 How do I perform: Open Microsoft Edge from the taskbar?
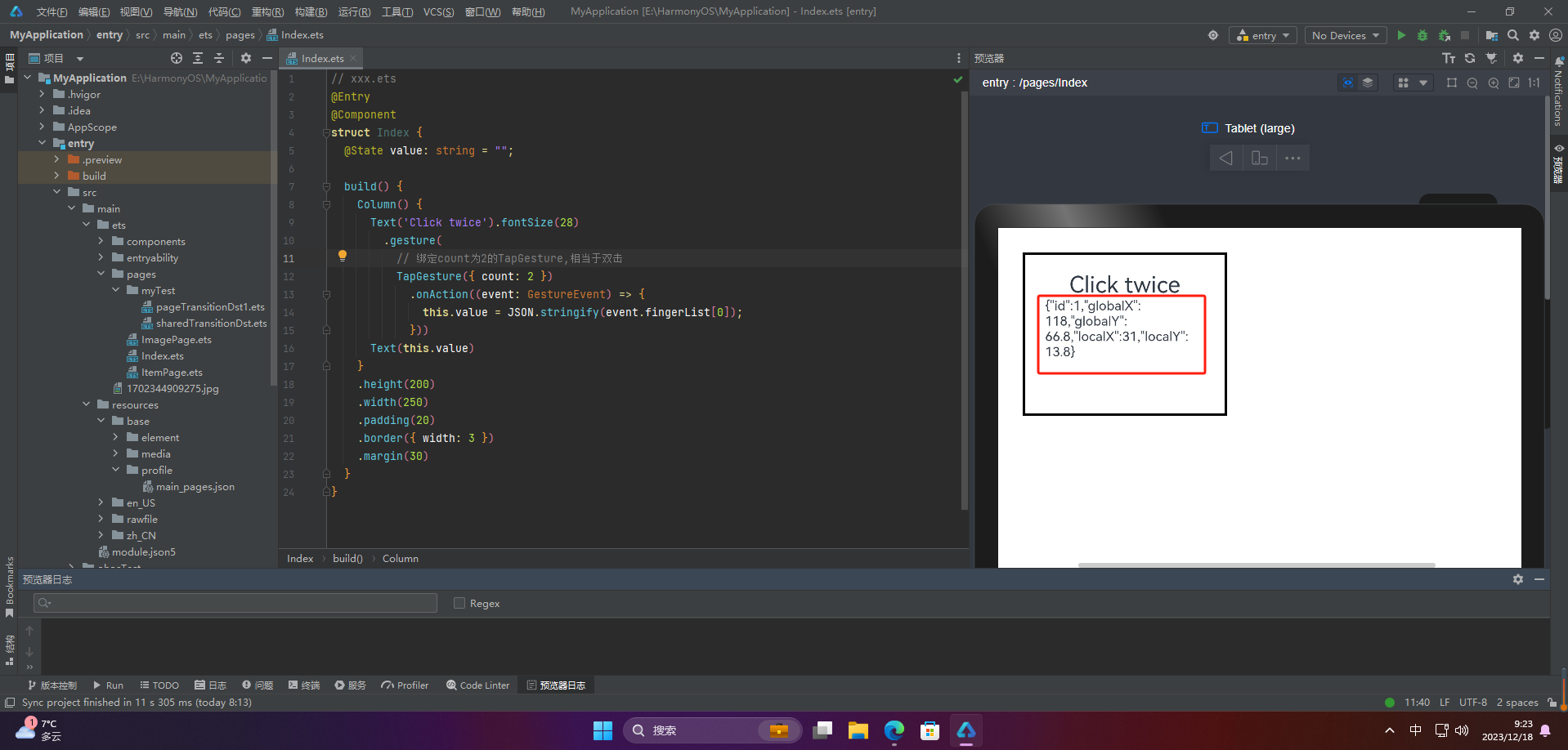[894, 730]
